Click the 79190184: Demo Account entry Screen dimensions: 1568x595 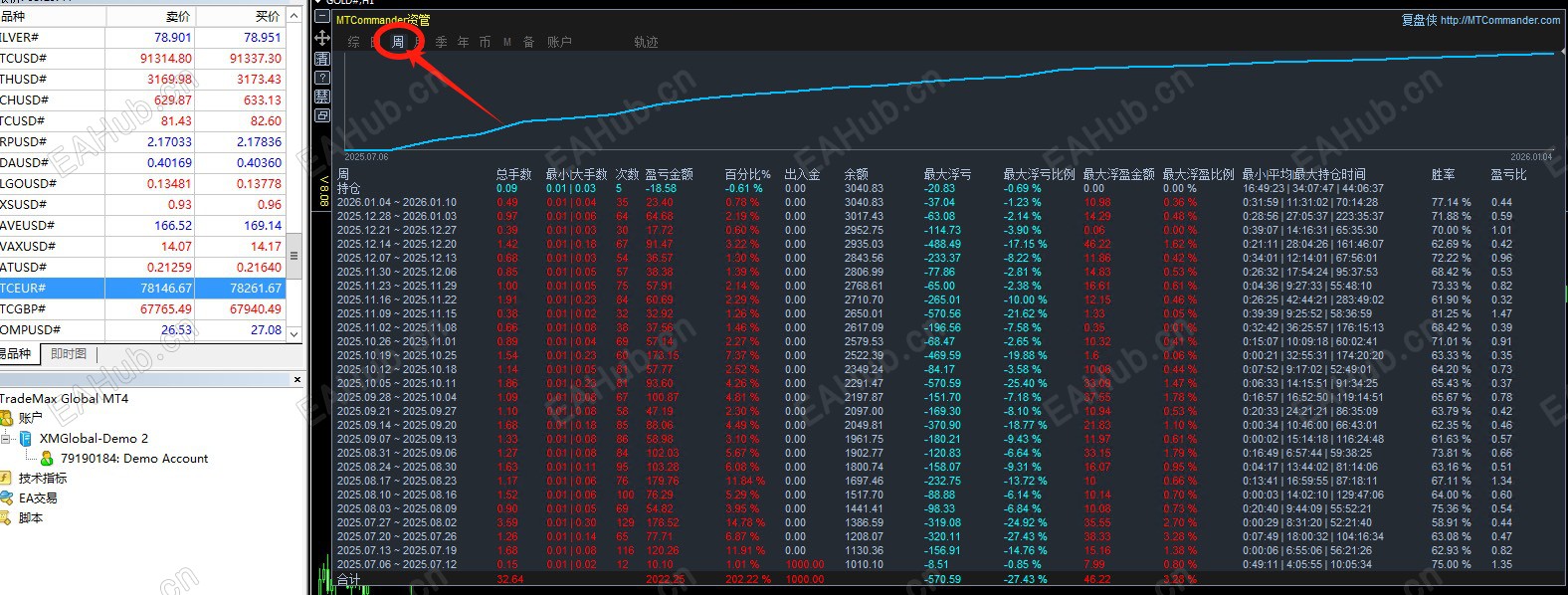click(x=134, y=459)
